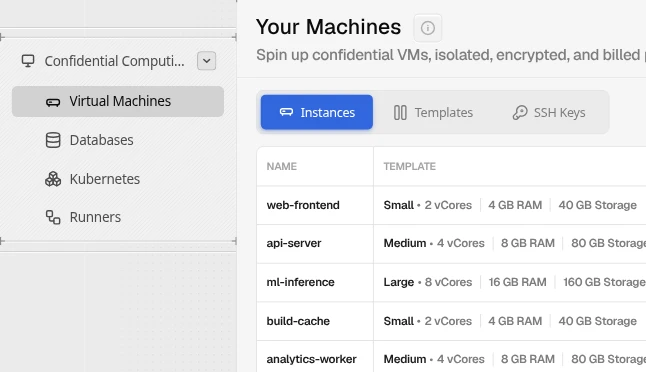Screen dimensions: 646x372
Task: Click the Your Machines heading
Action: tap(328, 27)
